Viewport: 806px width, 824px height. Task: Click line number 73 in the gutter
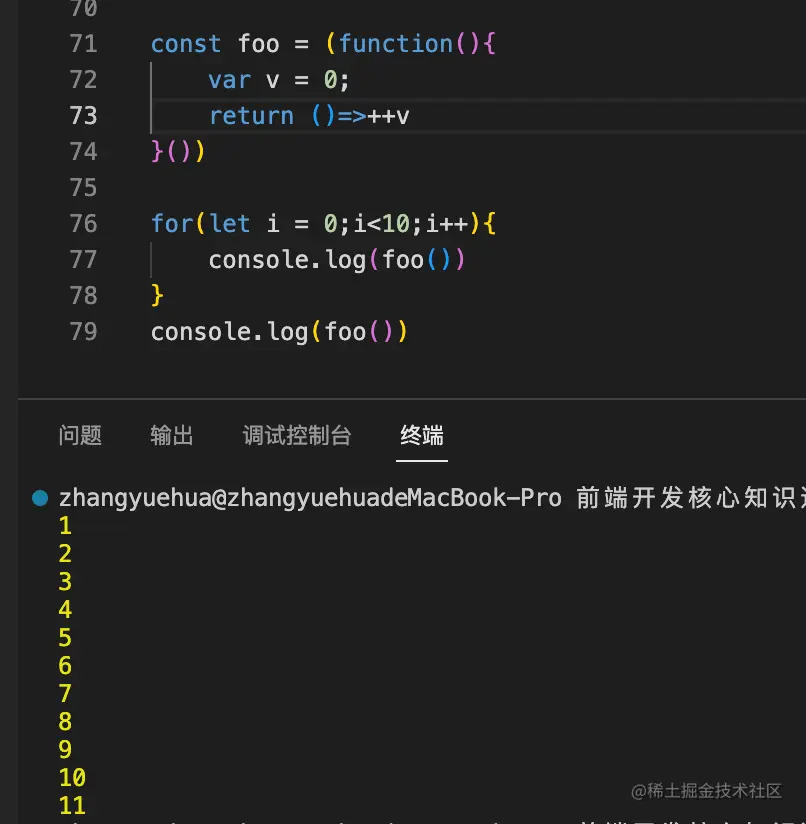point(84,116)
